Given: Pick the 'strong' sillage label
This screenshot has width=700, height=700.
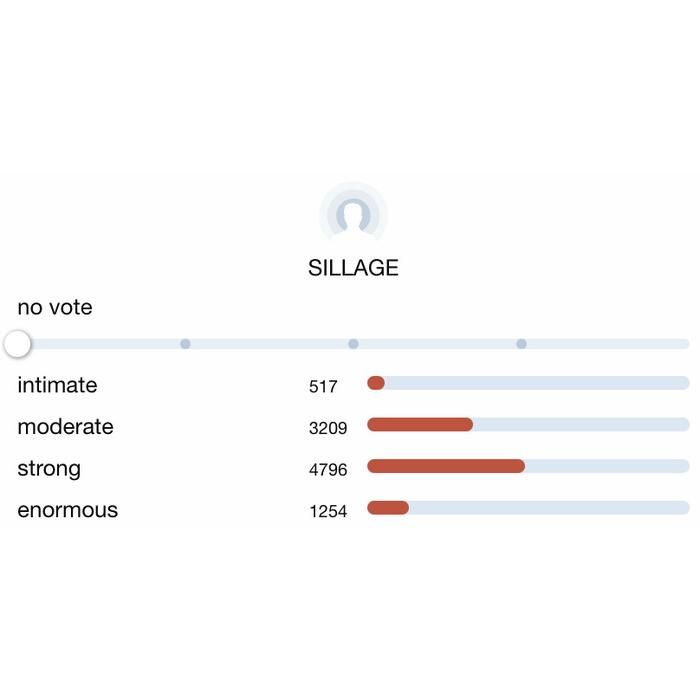Looking at the screenshot, I should 49,468.
